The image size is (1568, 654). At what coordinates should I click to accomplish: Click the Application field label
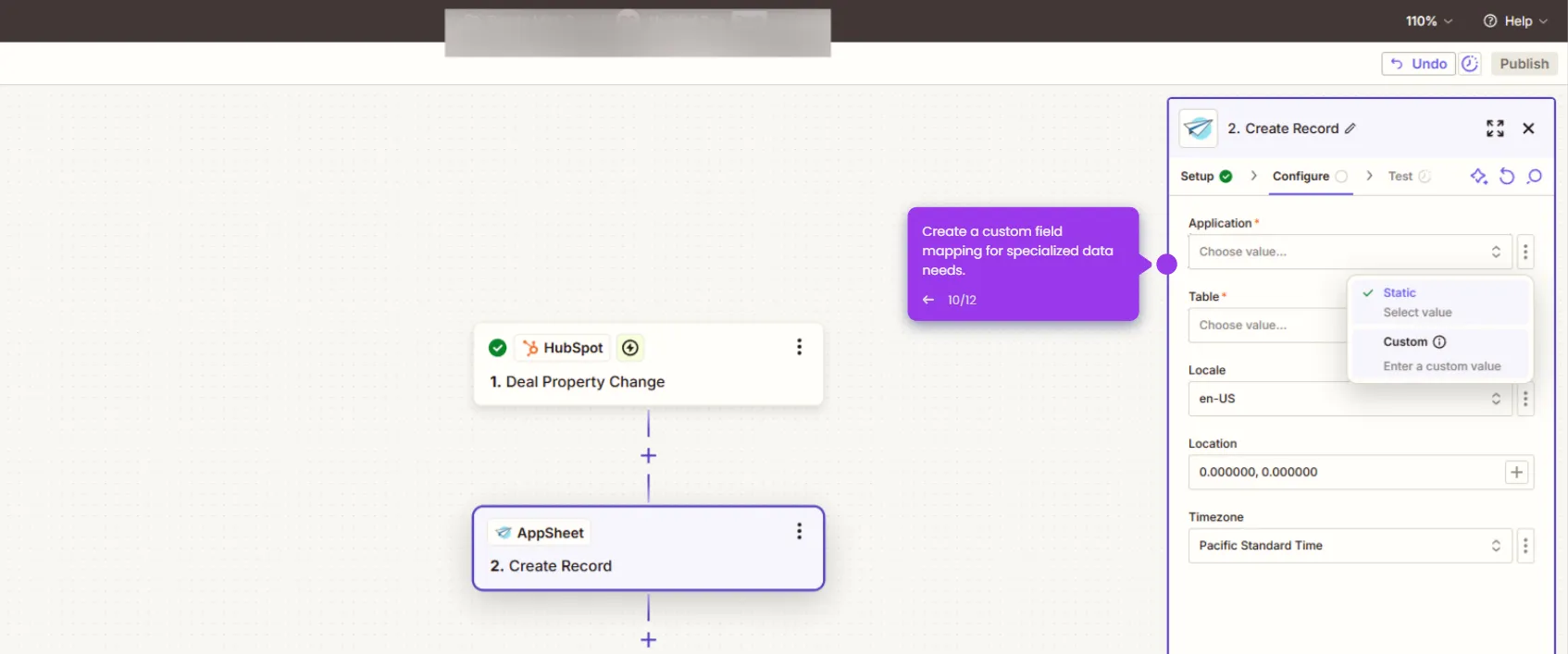coord(1220,223)
